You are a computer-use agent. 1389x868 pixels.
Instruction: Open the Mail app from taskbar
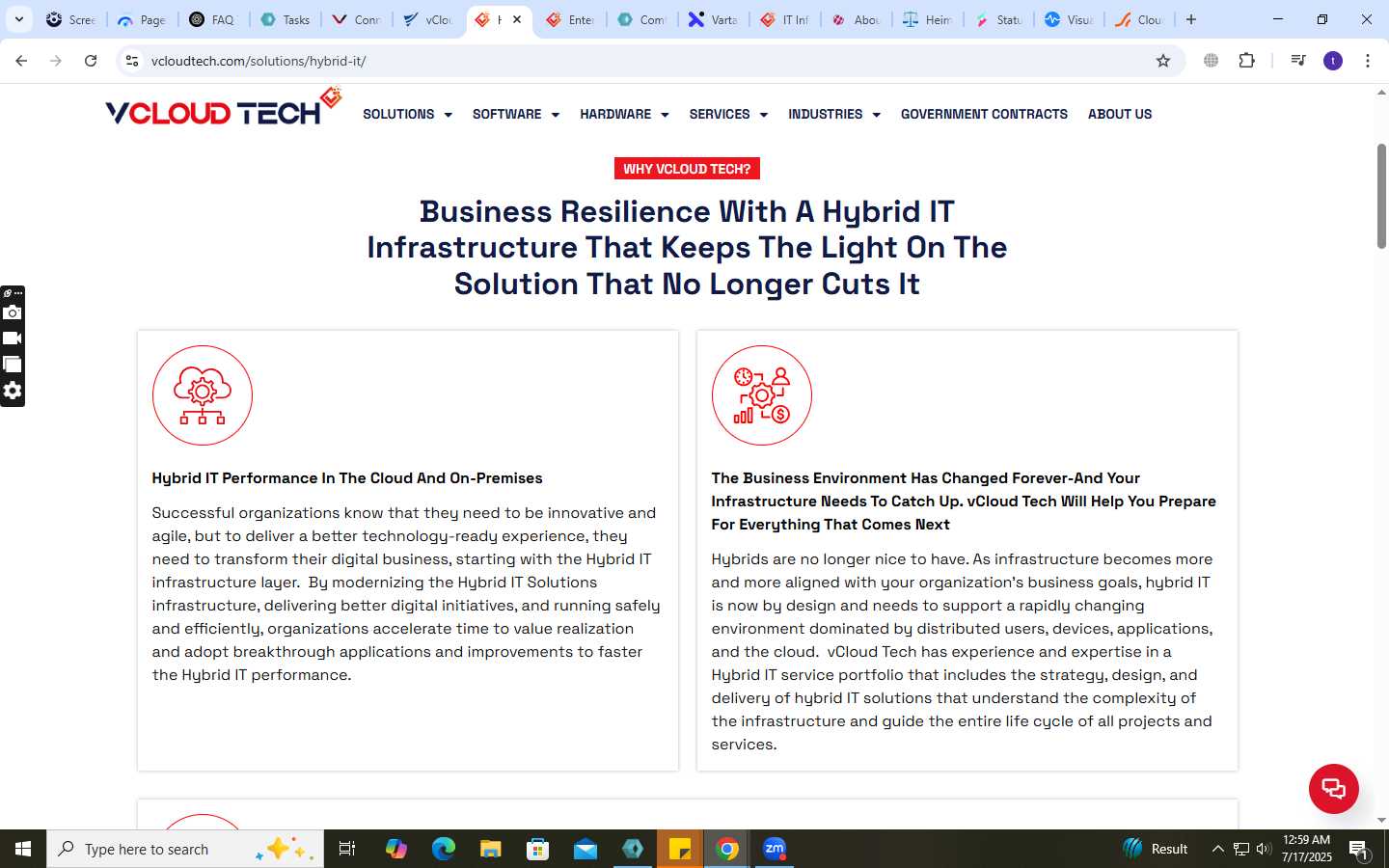click(586, 849)
